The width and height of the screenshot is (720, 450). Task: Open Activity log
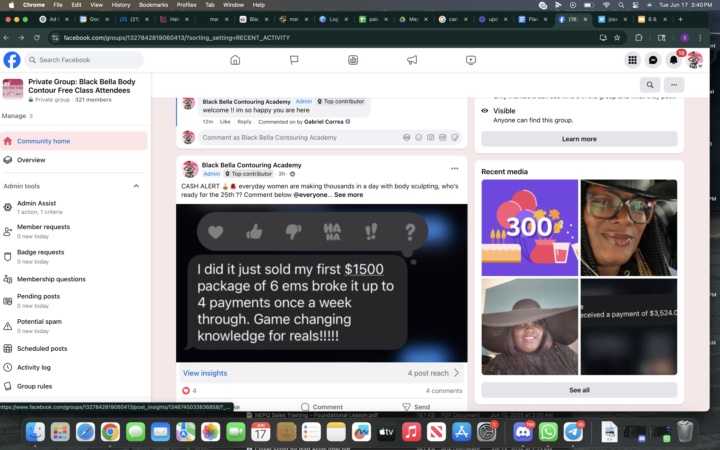point(74,367)
